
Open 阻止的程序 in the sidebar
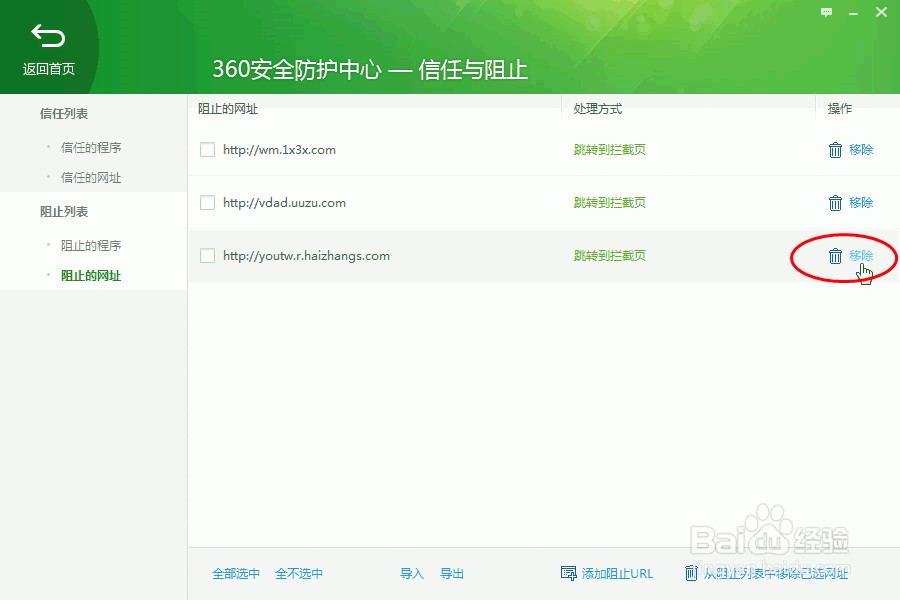(91, 245)
